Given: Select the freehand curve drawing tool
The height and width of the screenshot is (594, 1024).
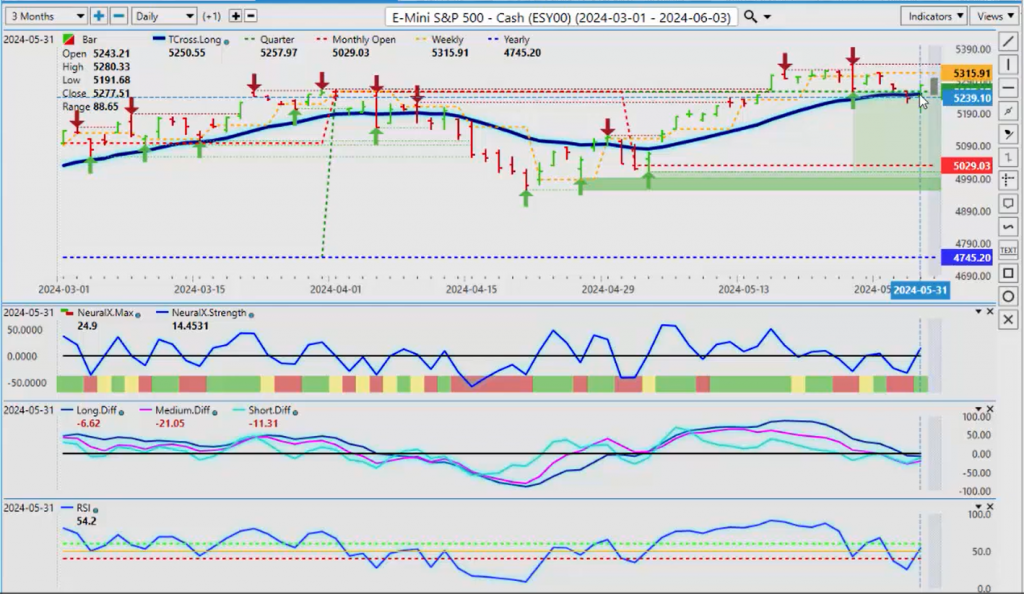Looking at the screenshot, I should coord(1008,227).
